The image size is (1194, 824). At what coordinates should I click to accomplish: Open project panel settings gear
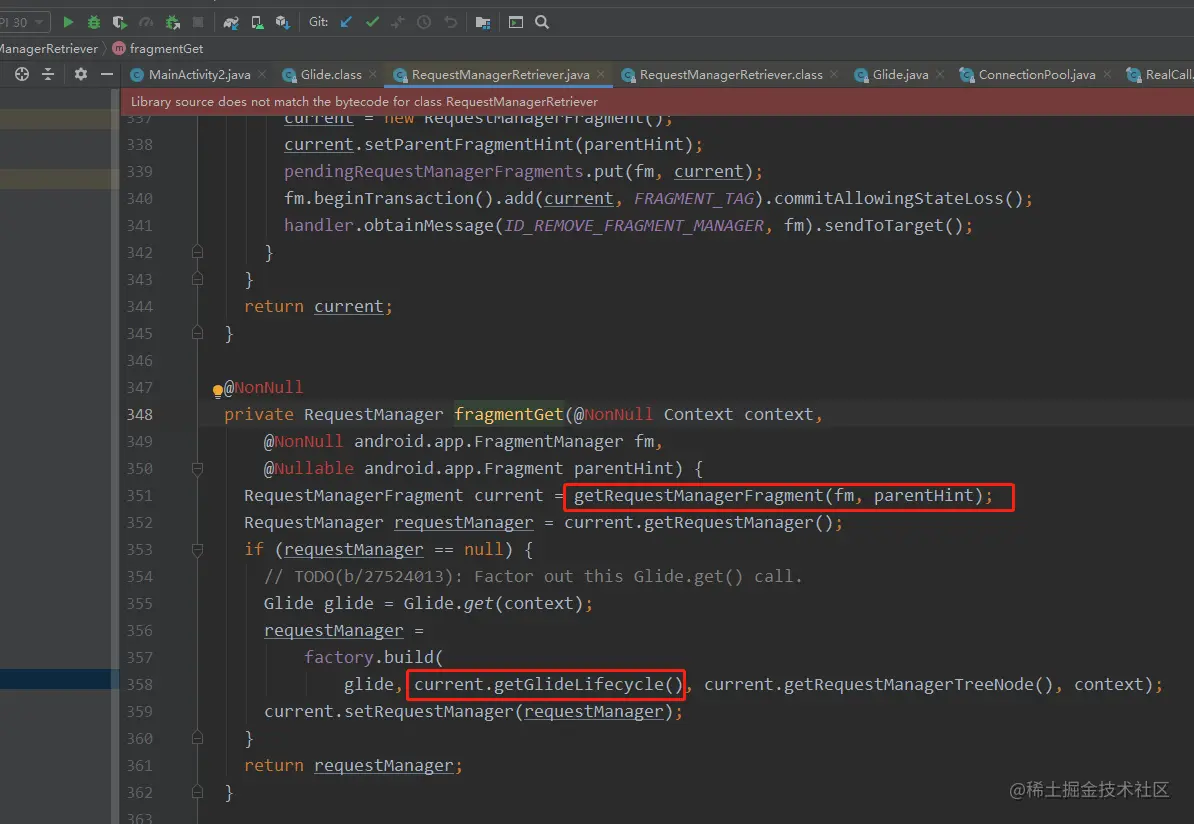(x=81, y=74)
